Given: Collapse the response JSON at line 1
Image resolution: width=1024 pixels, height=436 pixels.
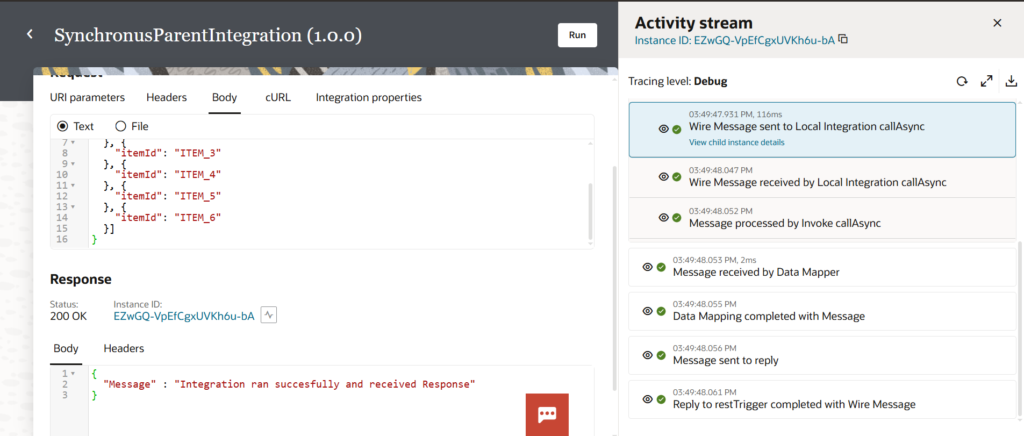Looking at the screenshot, I should (x=74, y=373).
